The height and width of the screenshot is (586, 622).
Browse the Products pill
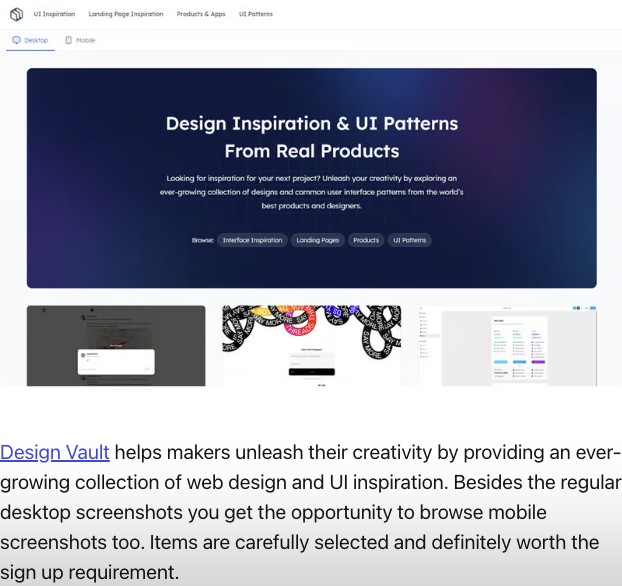pos(366,240)
